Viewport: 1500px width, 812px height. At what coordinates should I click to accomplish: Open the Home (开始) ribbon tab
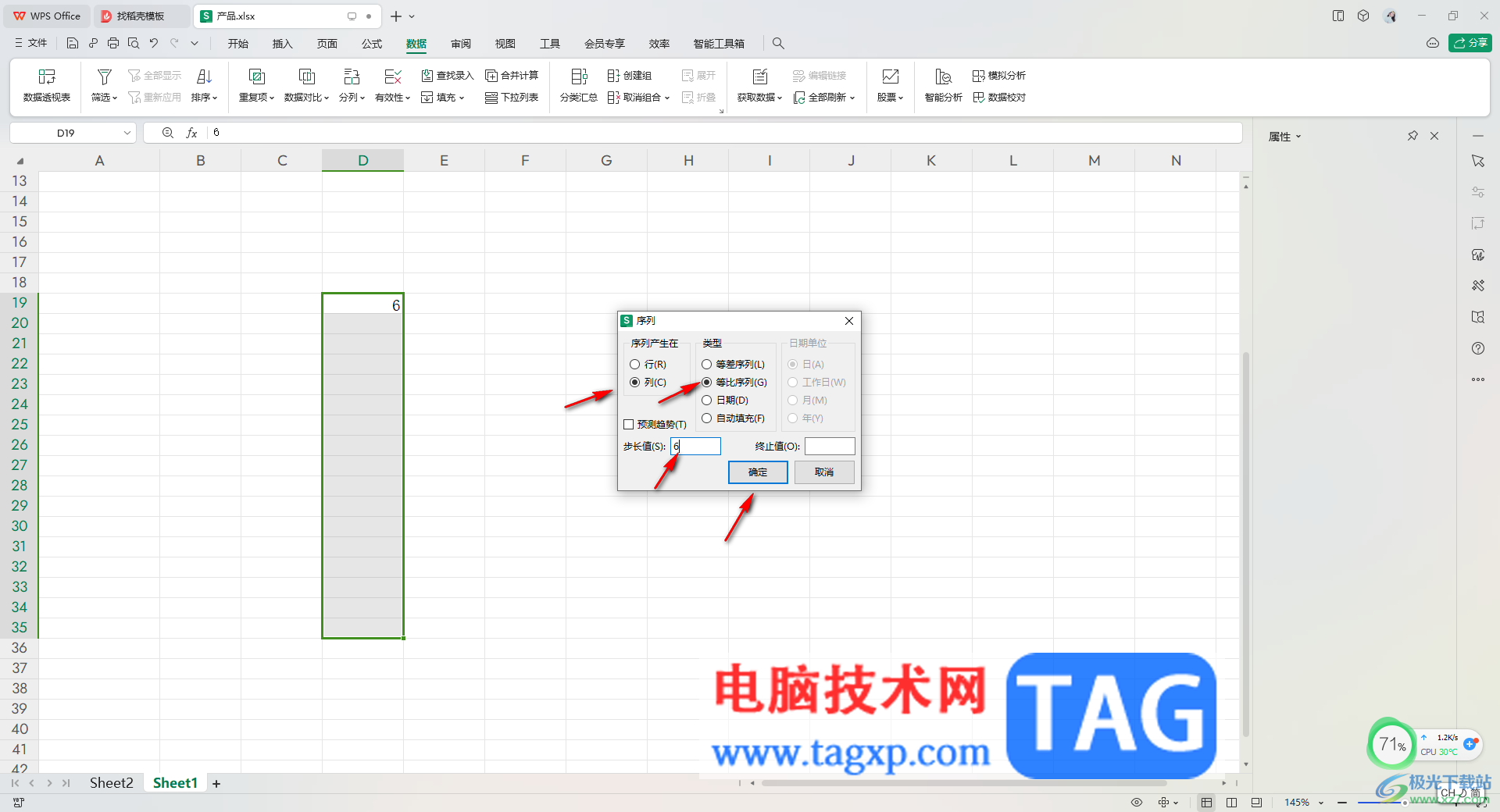238,44
